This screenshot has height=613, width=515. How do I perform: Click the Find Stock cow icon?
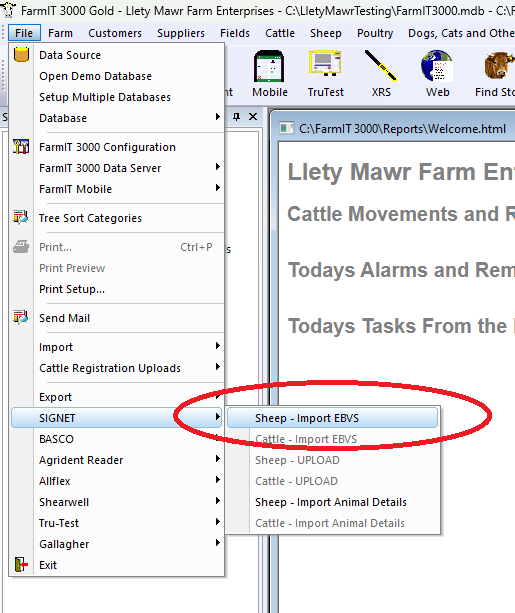pyautogui.click(x=499, y=66)
